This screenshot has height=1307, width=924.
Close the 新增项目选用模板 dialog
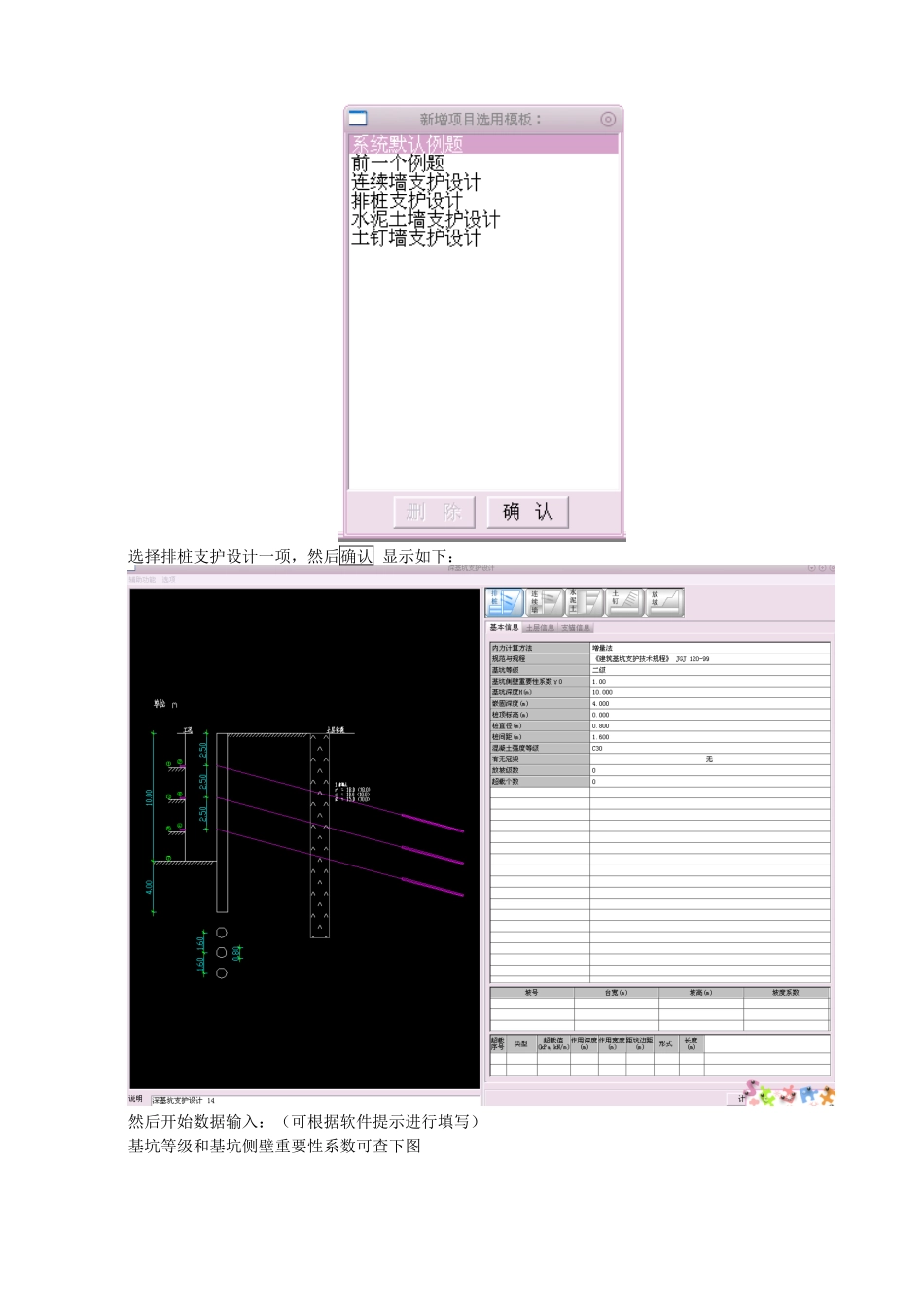(x=608, y=119)
